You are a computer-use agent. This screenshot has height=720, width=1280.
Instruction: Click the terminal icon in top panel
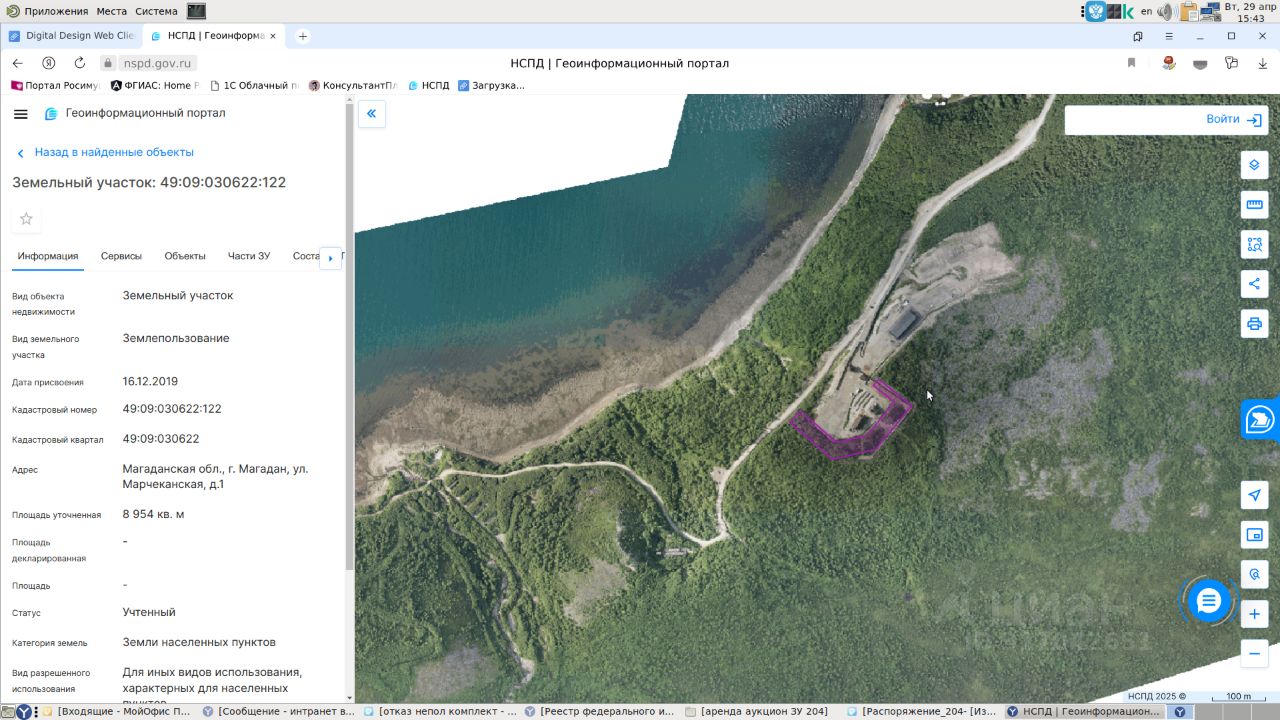tap(196, 11)
